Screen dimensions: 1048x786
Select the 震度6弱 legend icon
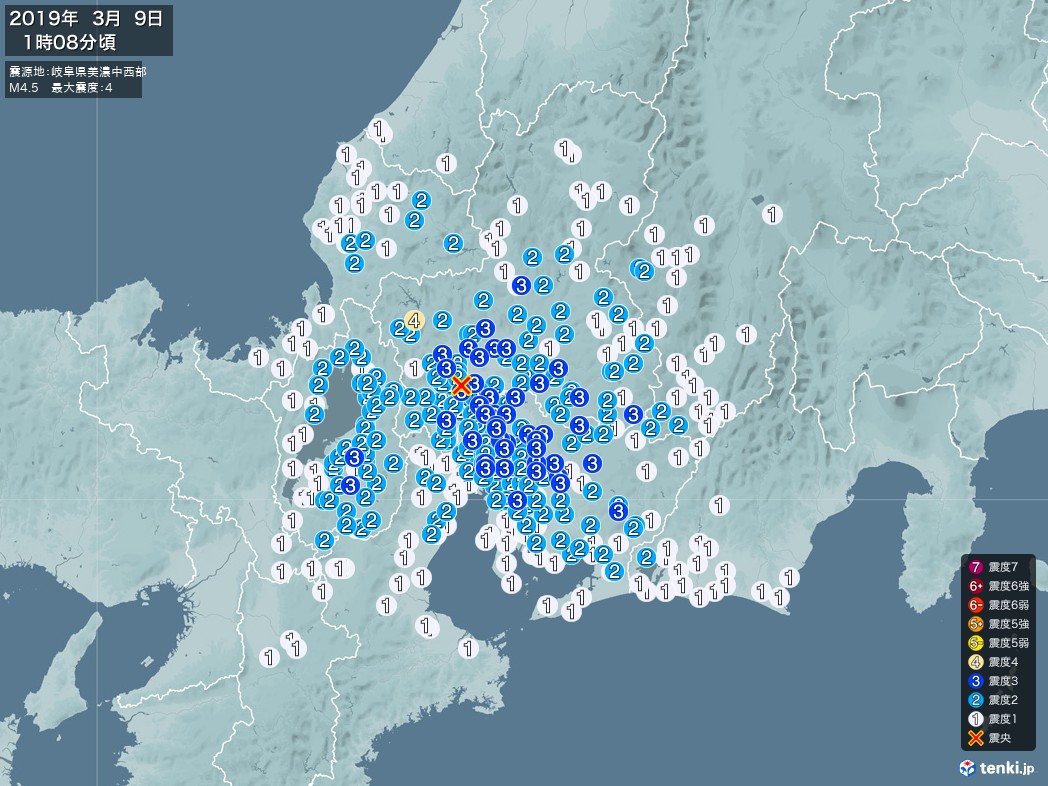tap(976, 606)
